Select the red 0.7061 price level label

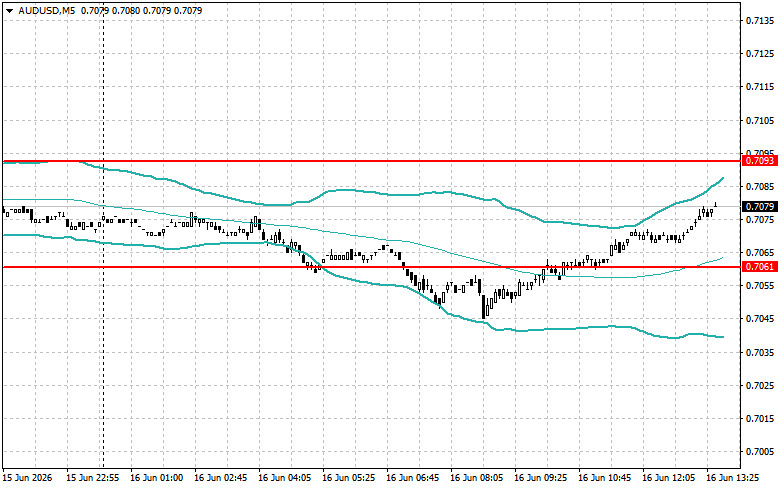point(760,267)
